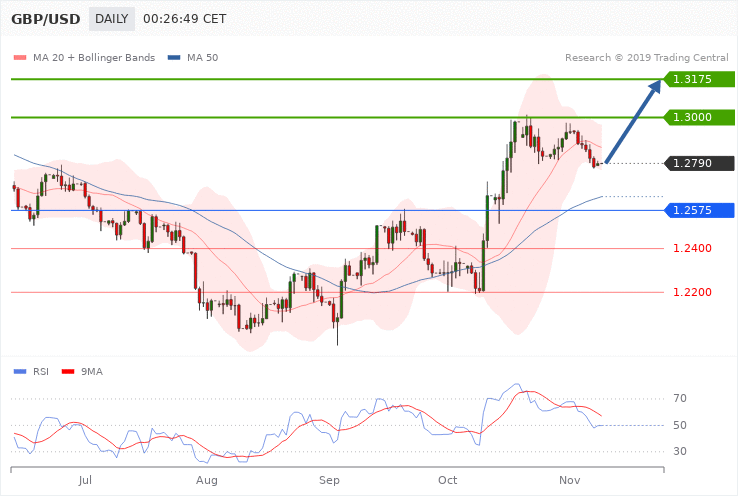Toggle the RSI indicator legend text

coord(41,371)
